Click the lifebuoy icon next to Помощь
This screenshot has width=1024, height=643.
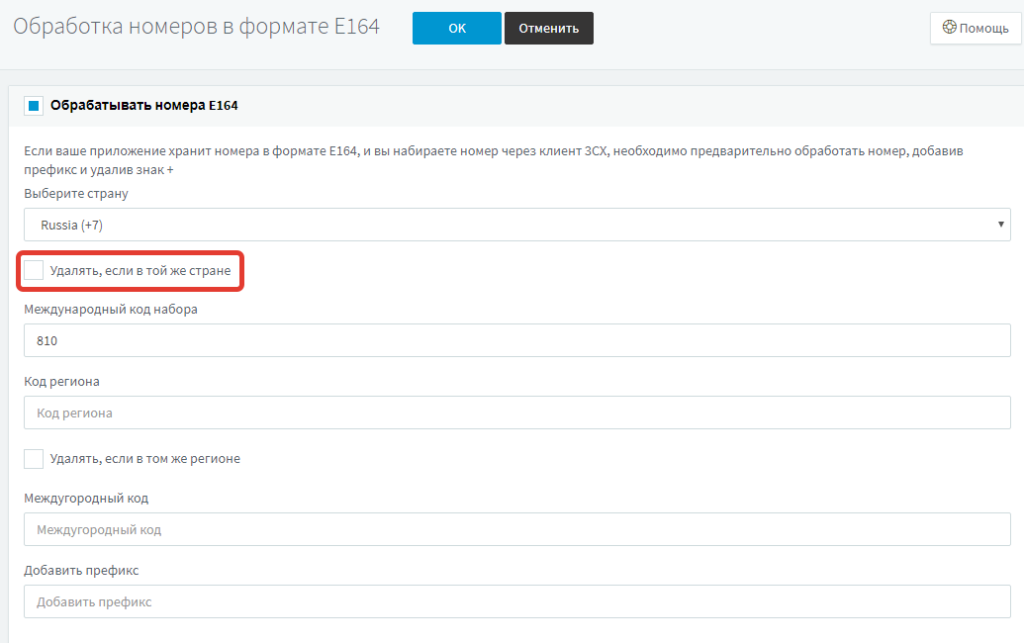click(949, 27)
